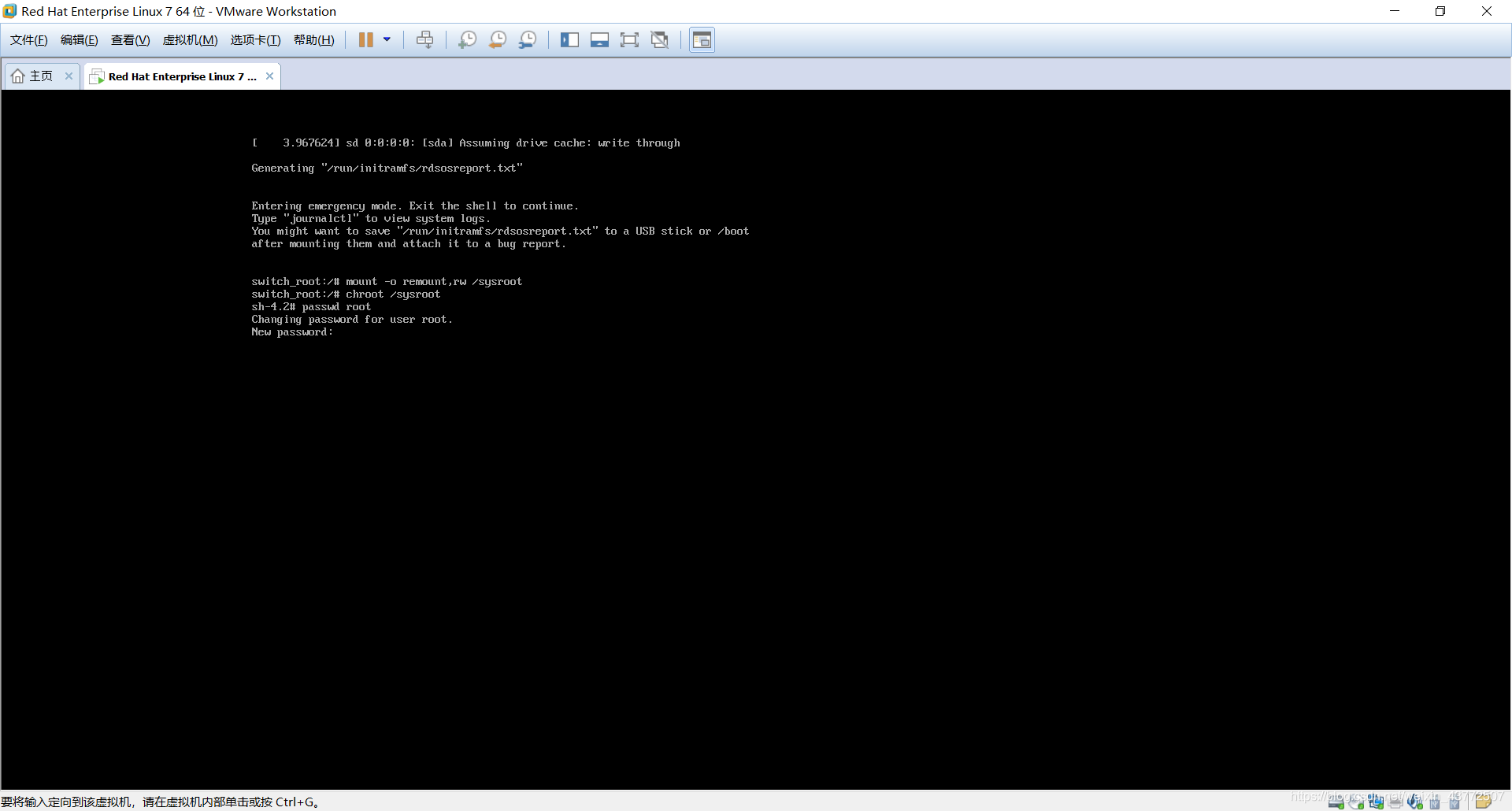This screenshot has height=811, width=1512.
Task: Minimize the VMware Workstation window
Action: [x=1395, y=11]
